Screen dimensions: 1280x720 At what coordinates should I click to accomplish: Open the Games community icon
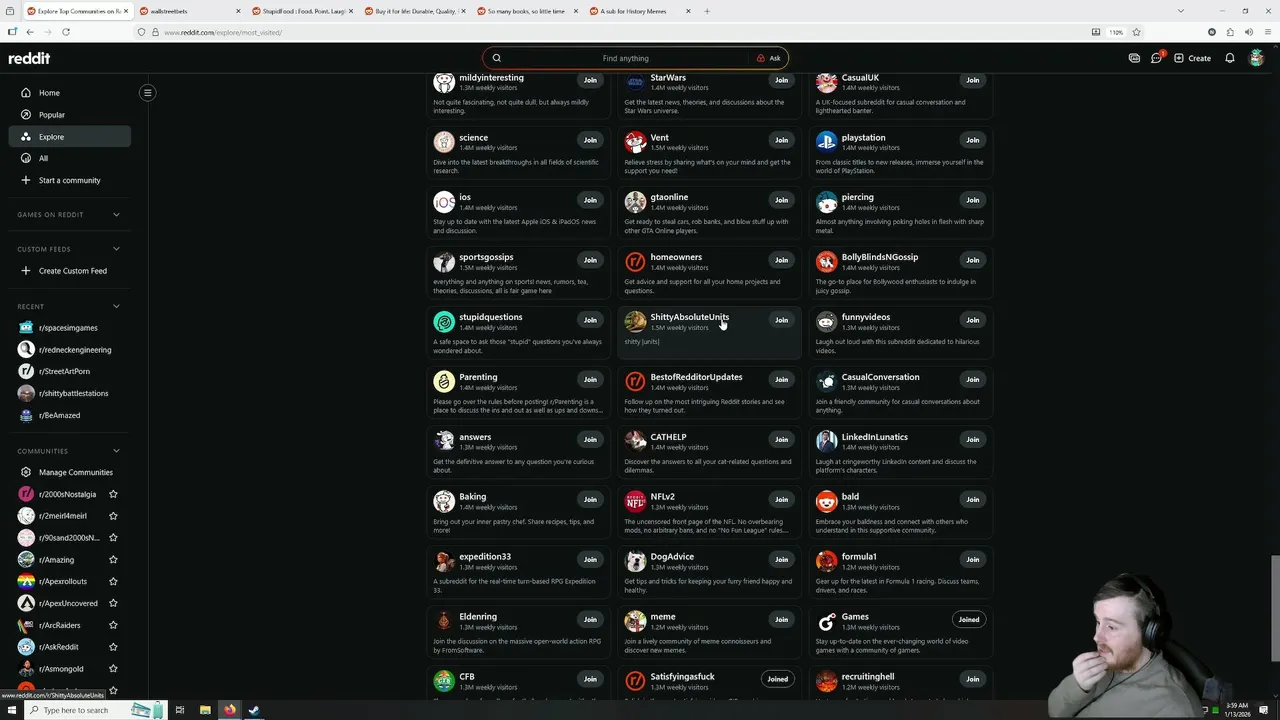point(826,621)
